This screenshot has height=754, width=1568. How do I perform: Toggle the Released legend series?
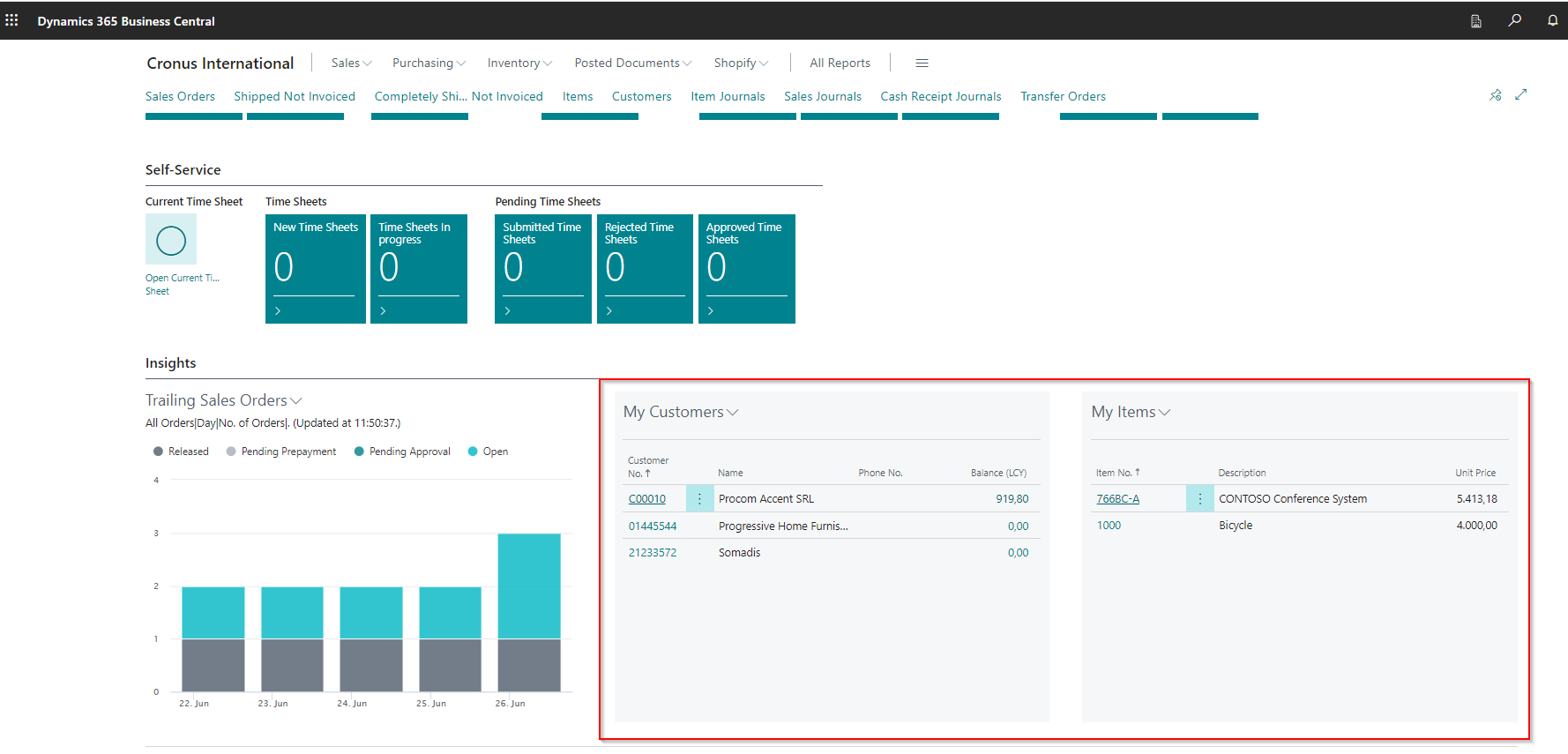181,452
